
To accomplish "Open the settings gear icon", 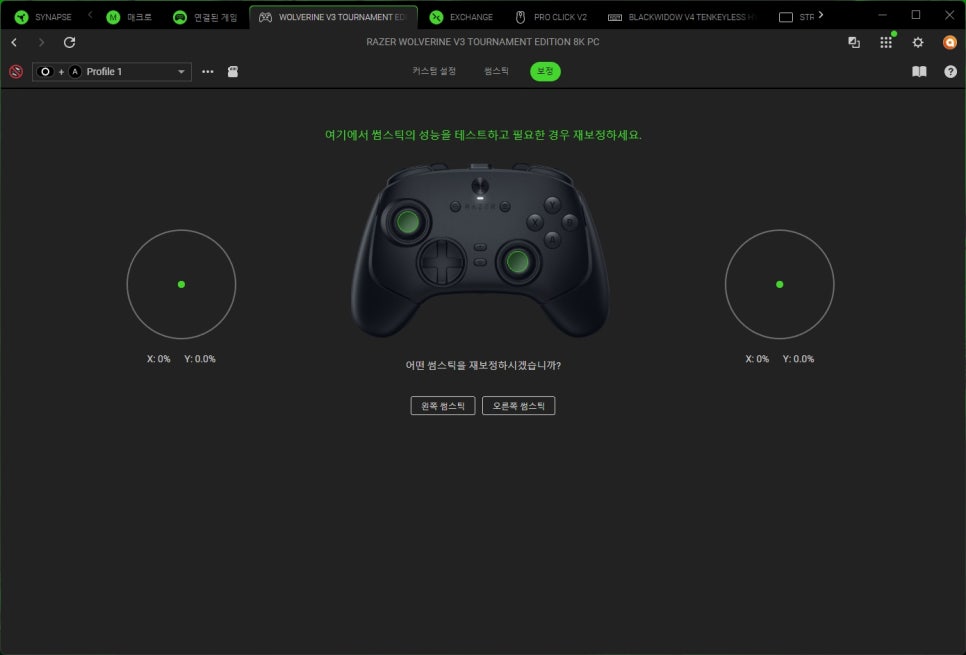I will [918, 42].
